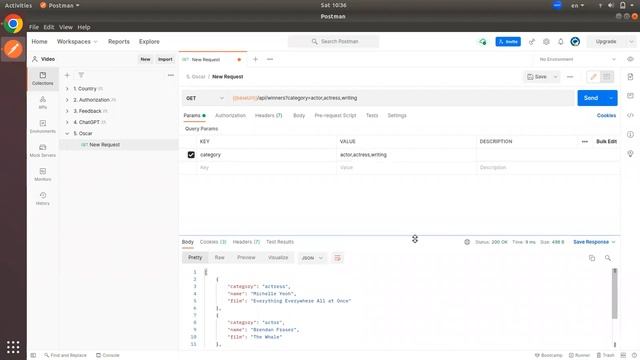This screenshot has height=360, width=640.
Task: Open a new request tab with plus
Action: (256, 59)
